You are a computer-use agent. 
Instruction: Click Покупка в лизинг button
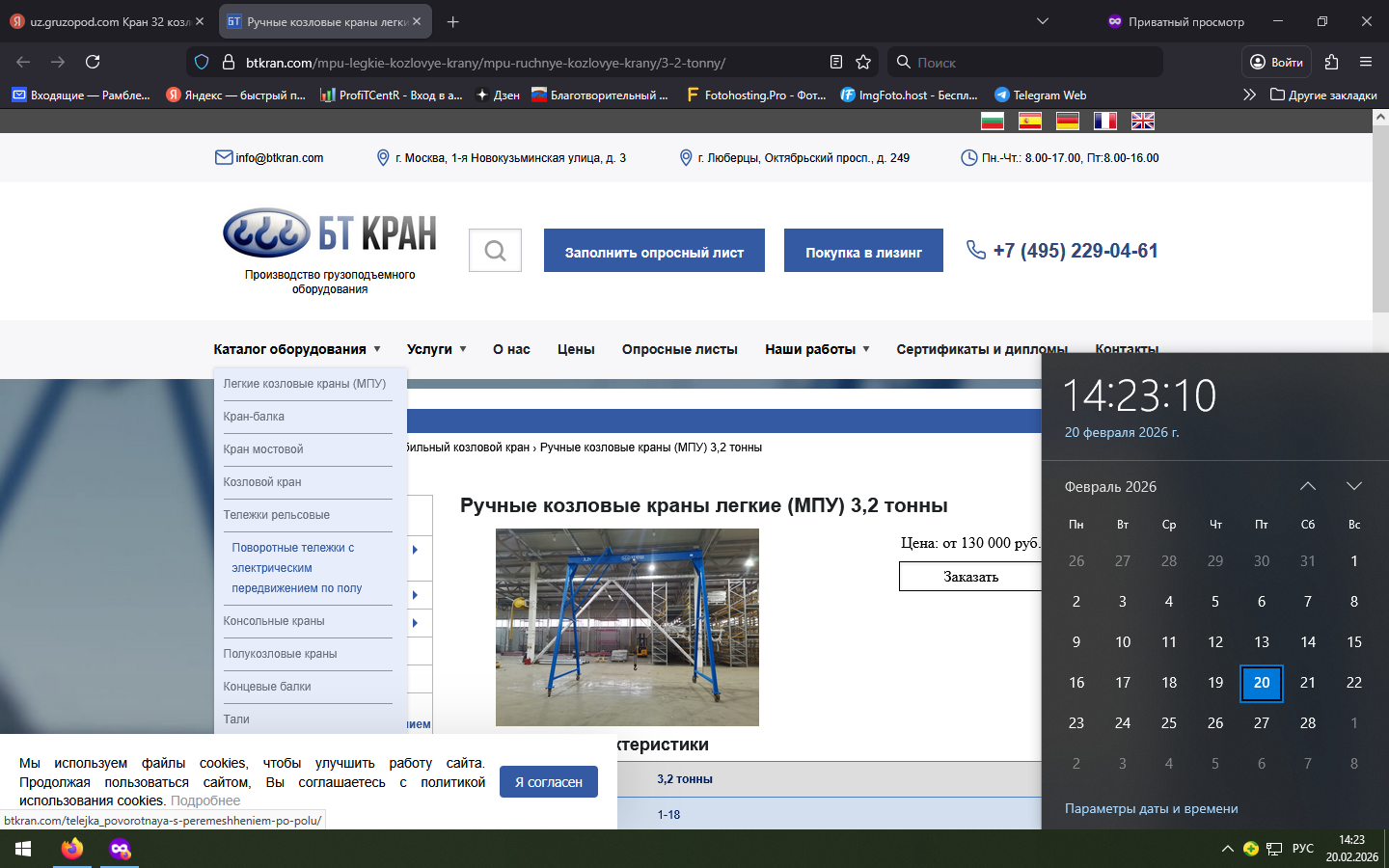click(x=863, y=251)
